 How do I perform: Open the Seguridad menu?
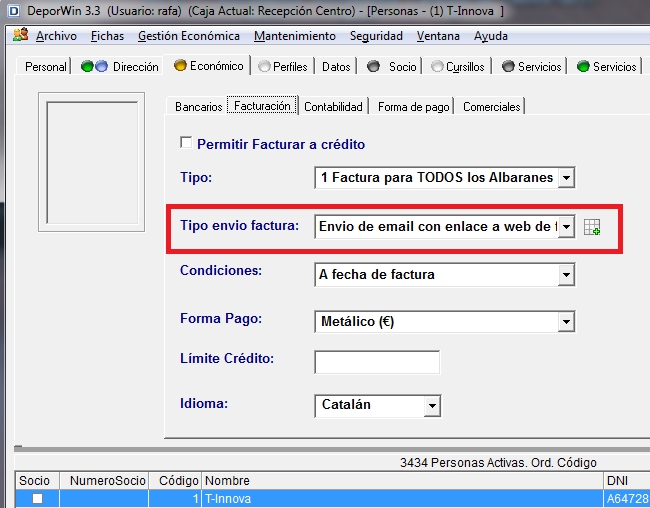click(x=376, y=36)
